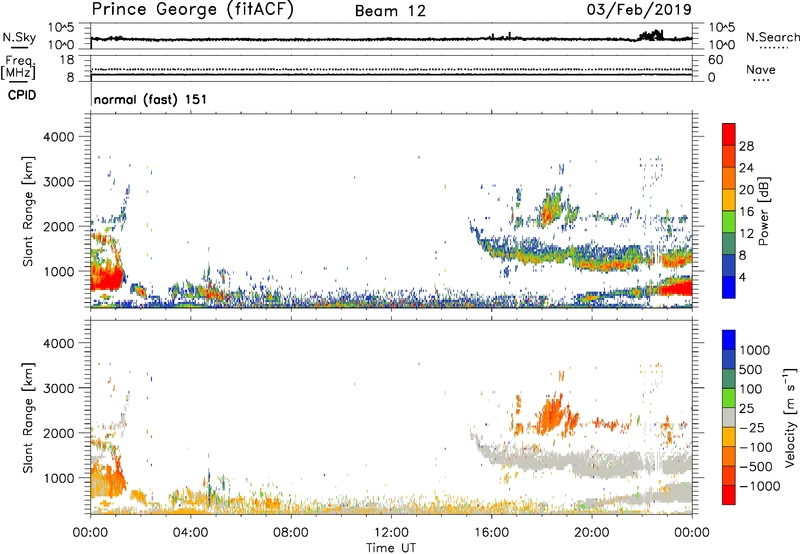Click the yellow 16-20 dB power swatch
The height and width of the screenshot is (554, 800).
(729, 200)
